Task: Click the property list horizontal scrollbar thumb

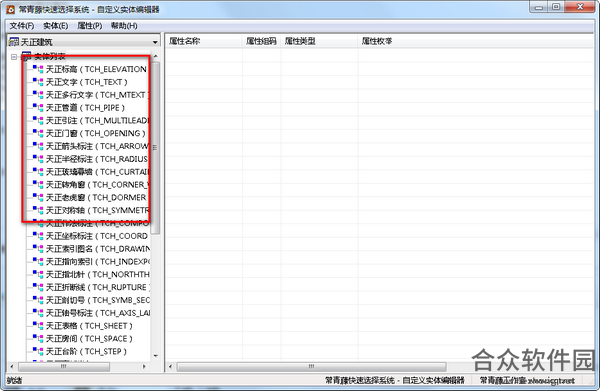Action: click(x=311, y=367)
